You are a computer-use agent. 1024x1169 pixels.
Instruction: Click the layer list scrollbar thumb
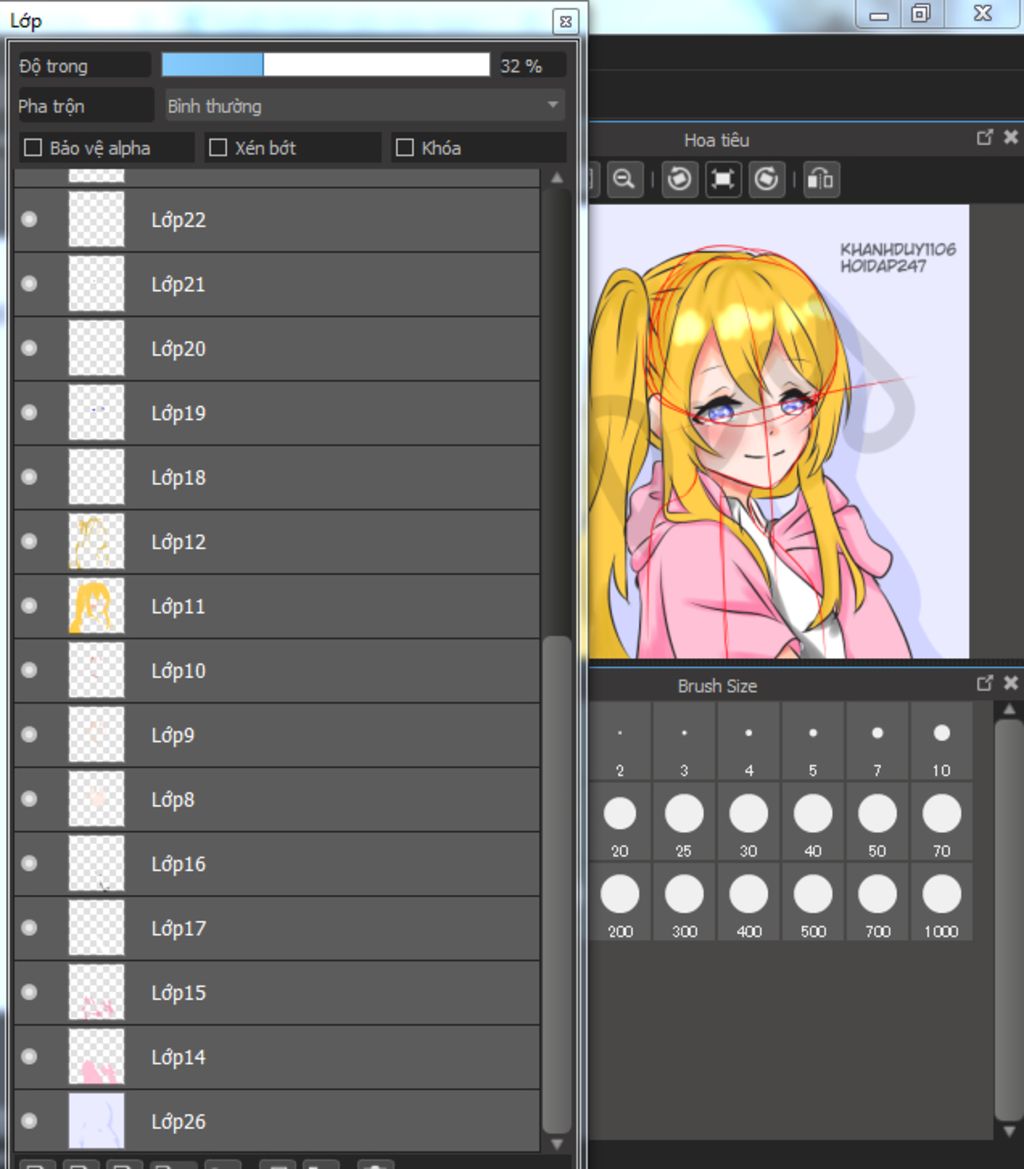tap(557, 884)
